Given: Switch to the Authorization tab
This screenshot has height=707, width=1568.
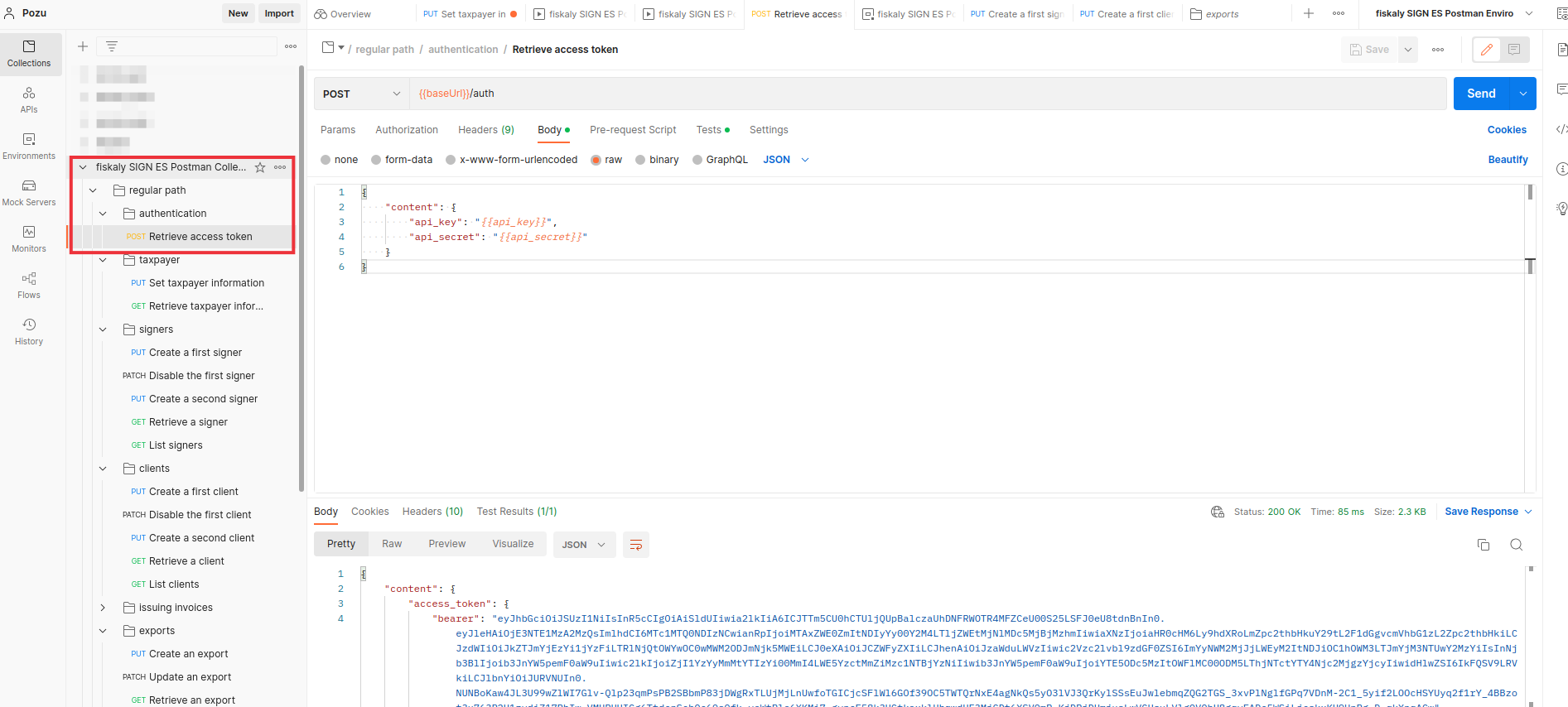Looking at the screenshot, I should [407, 130].
